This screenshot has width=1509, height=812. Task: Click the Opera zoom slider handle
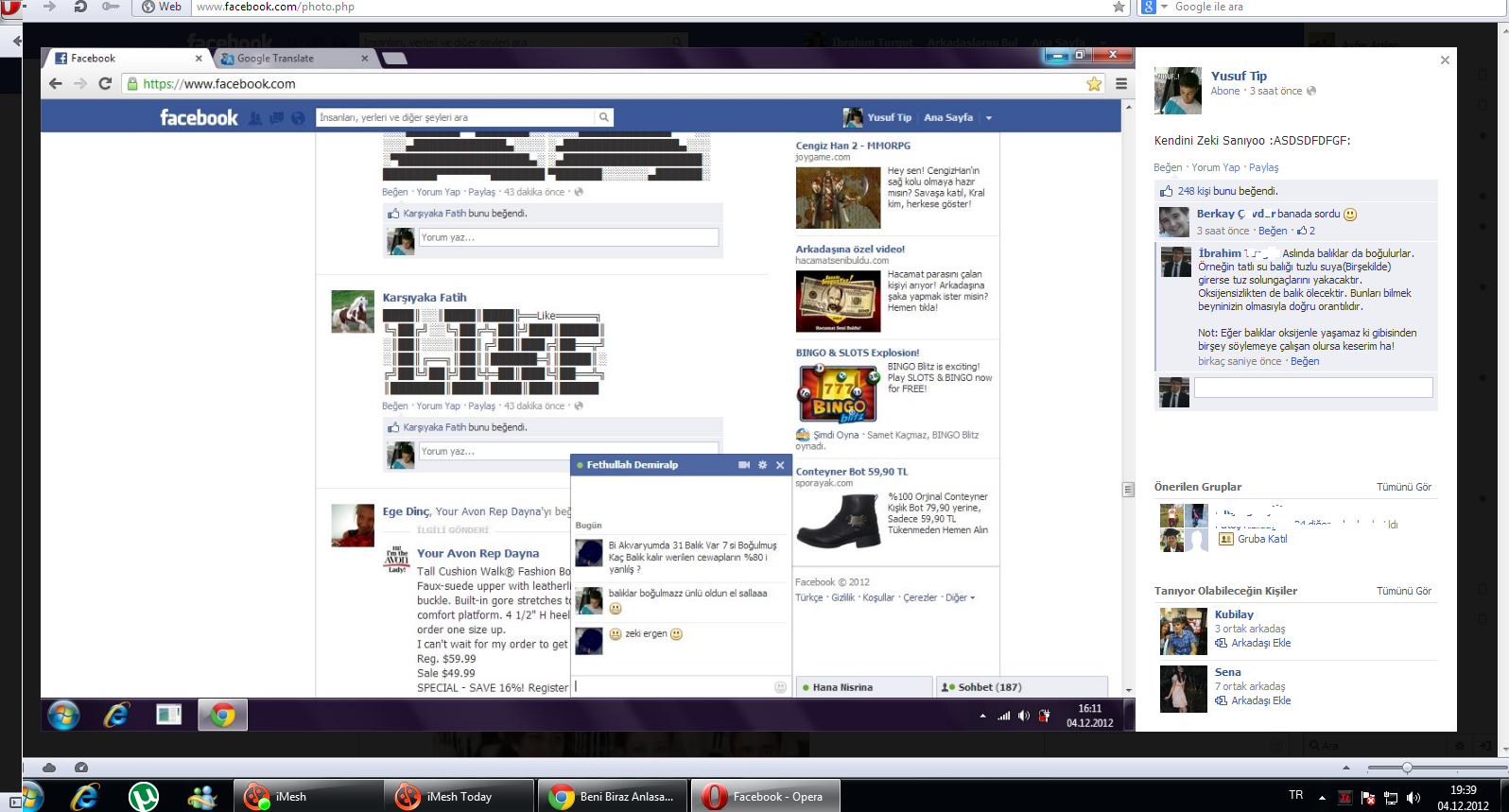[1407, 768]
